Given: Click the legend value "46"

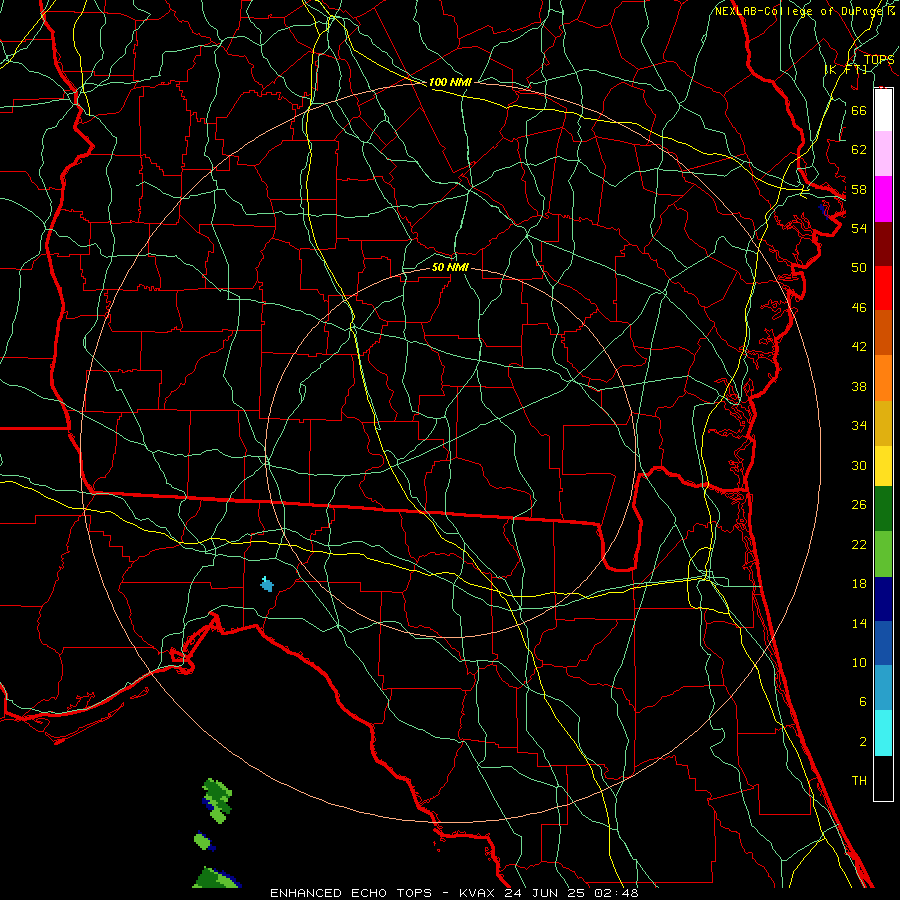Looking at the screenshot, I should (x=859, y=308).
